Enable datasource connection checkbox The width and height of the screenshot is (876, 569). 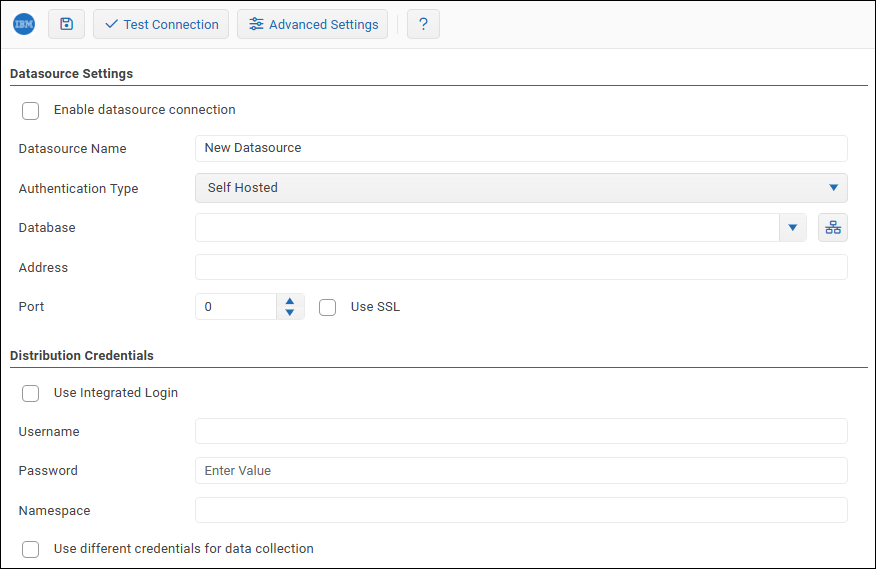[x=31, y=111]
